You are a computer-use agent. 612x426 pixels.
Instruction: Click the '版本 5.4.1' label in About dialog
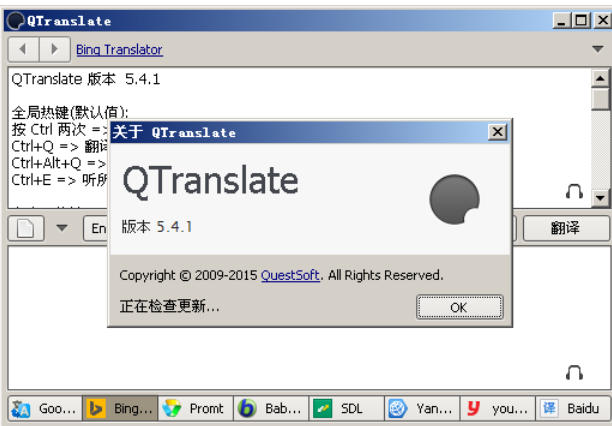click(157, 226)
